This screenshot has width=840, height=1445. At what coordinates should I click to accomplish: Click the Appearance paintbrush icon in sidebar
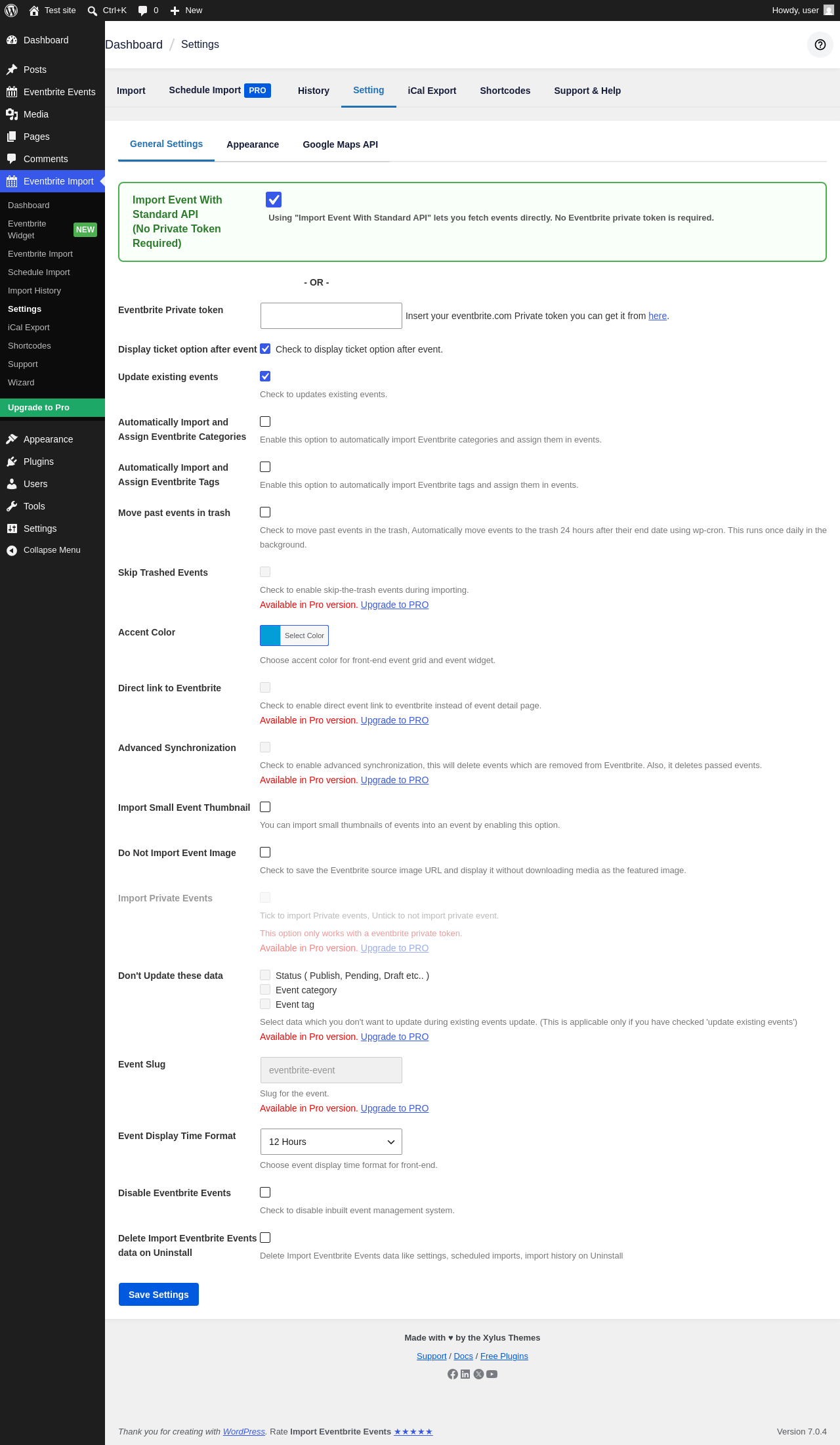(12, 439)
